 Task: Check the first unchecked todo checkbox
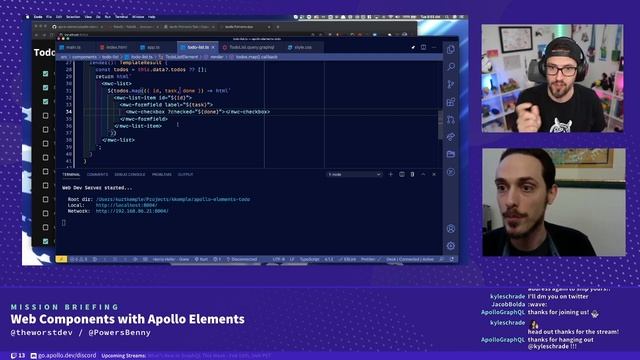pyautogui.click(x=45, y=116)
